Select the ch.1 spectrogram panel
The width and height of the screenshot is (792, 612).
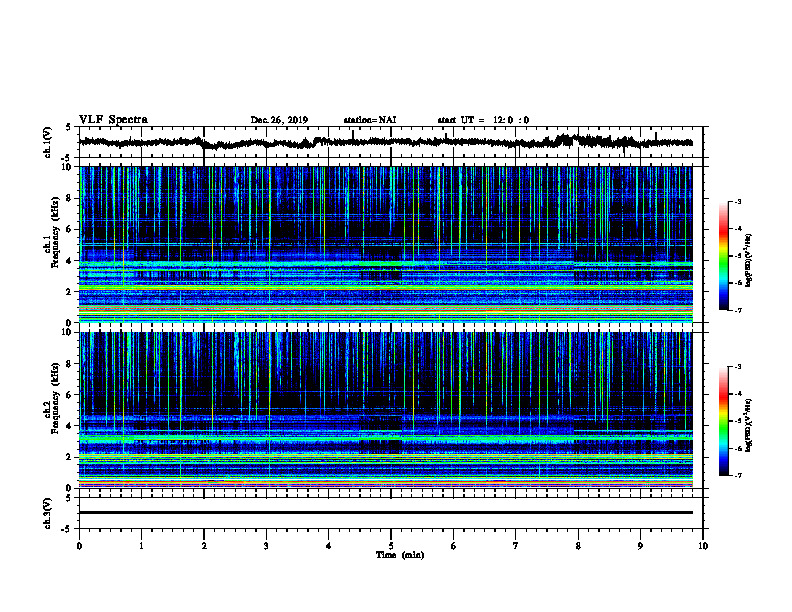point(386,244)
